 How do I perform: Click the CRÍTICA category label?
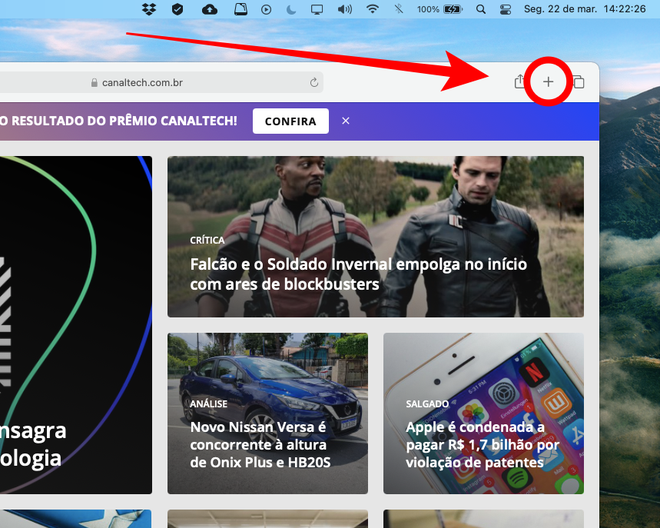coord(207,240)
